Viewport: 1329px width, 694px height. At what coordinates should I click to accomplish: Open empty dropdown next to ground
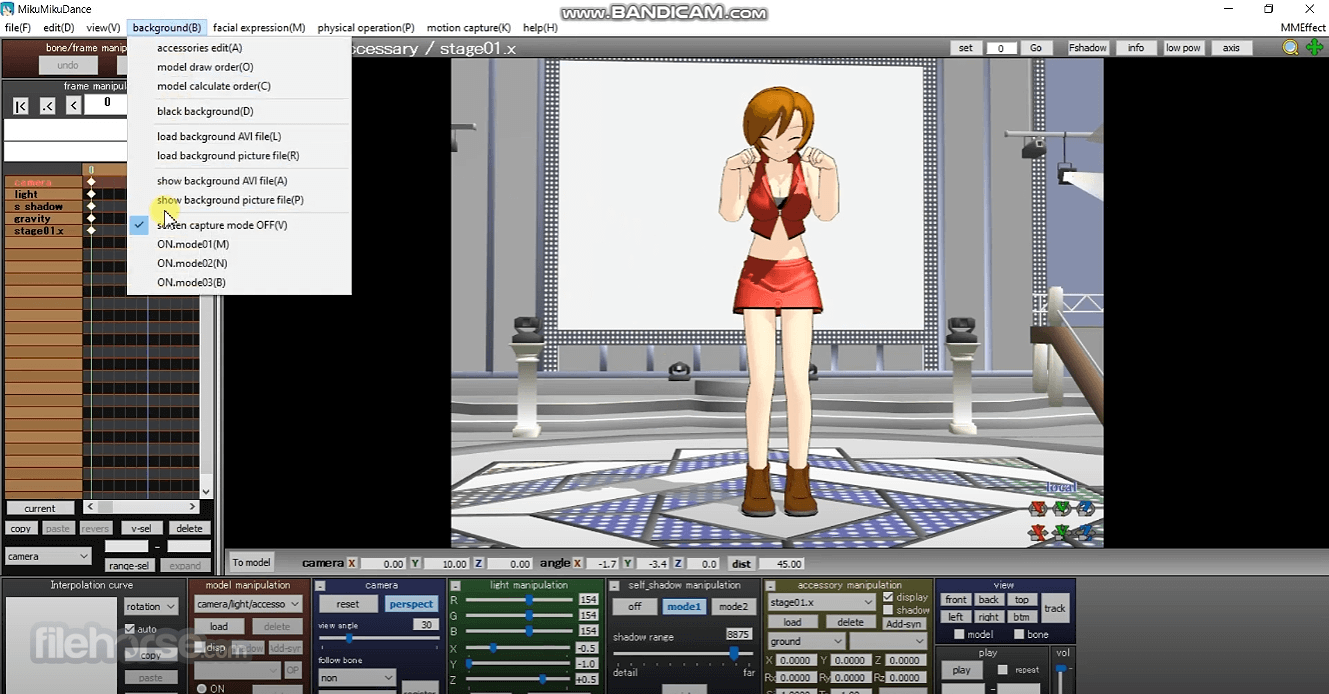tap(889, 641)
